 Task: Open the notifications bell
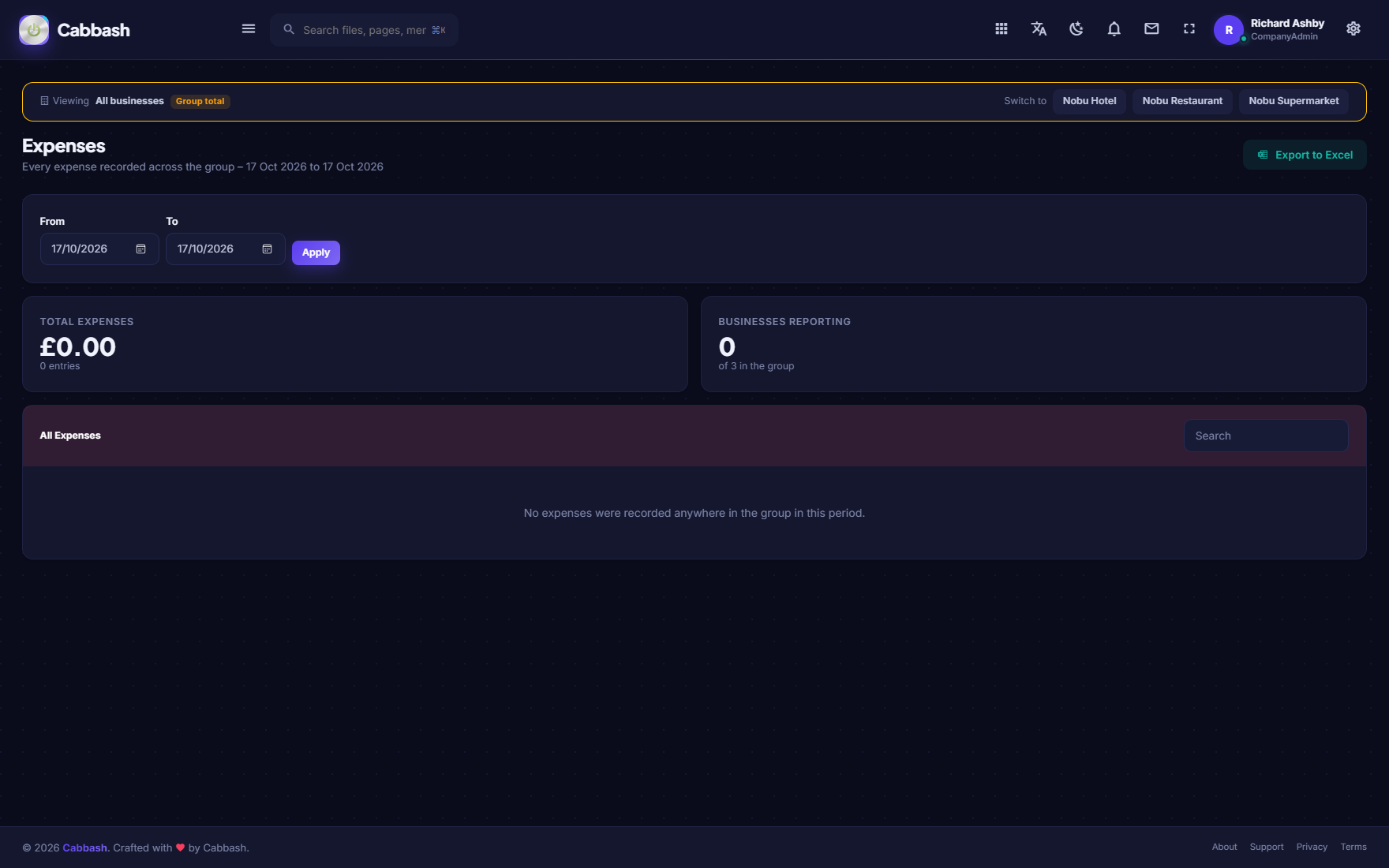[x=1114, y=29]
